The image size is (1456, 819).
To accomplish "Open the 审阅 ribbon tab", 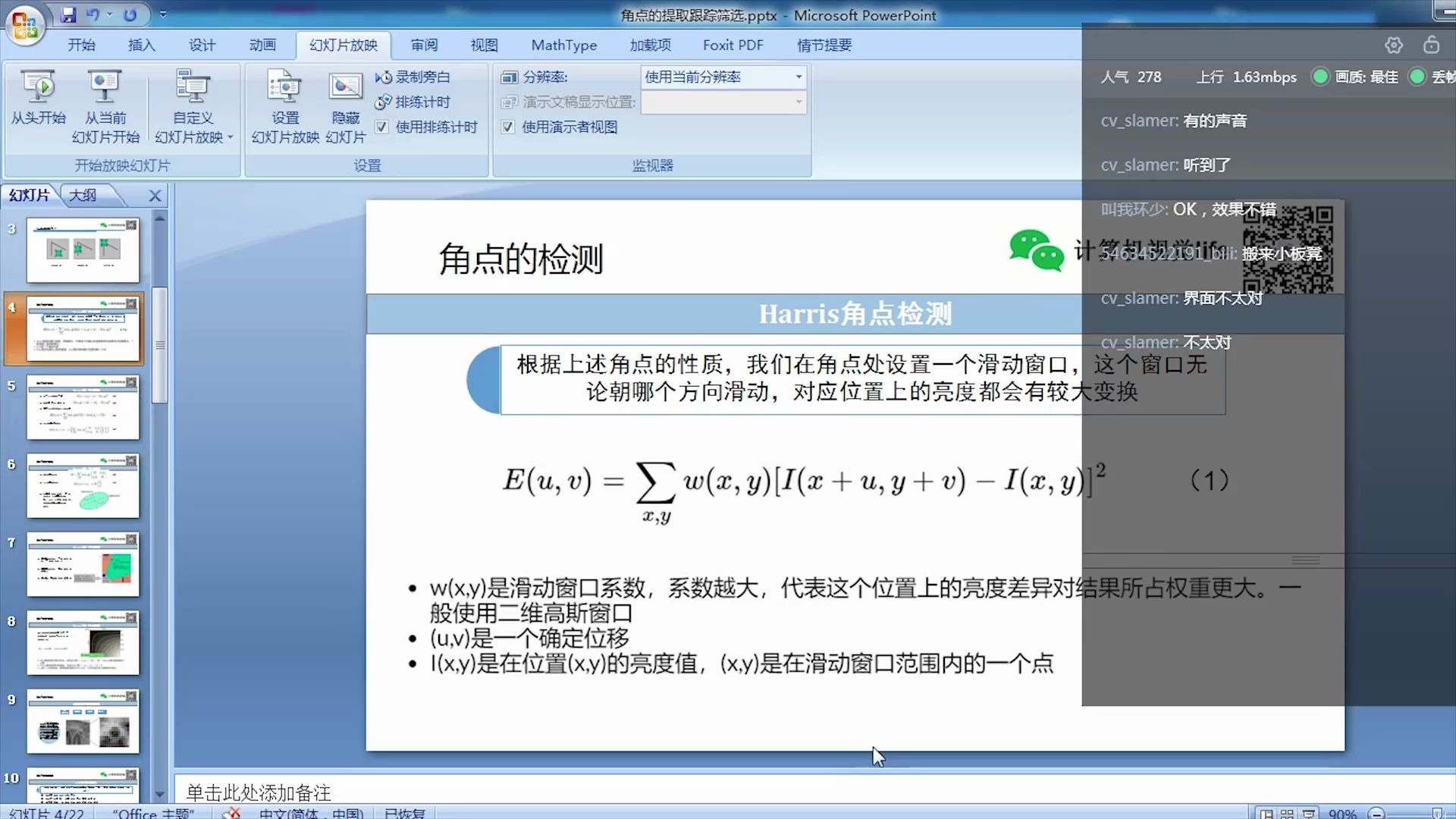I will point(425,45).
